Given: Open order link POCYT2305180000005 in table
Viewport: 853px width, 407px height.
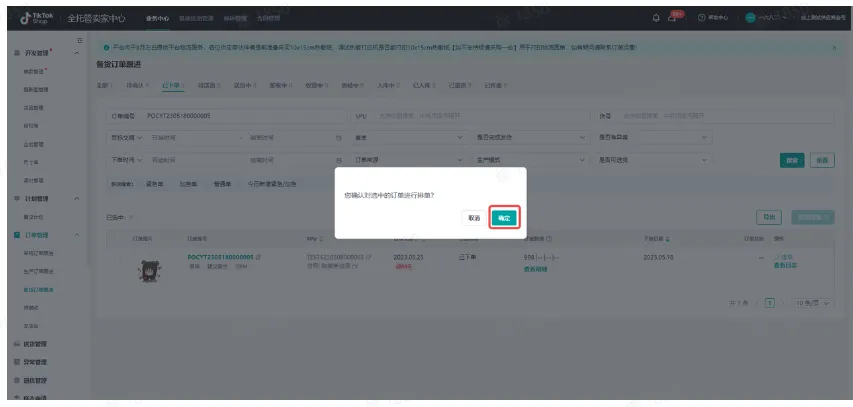Looking at the screenshot, I should tap(220, 257).
